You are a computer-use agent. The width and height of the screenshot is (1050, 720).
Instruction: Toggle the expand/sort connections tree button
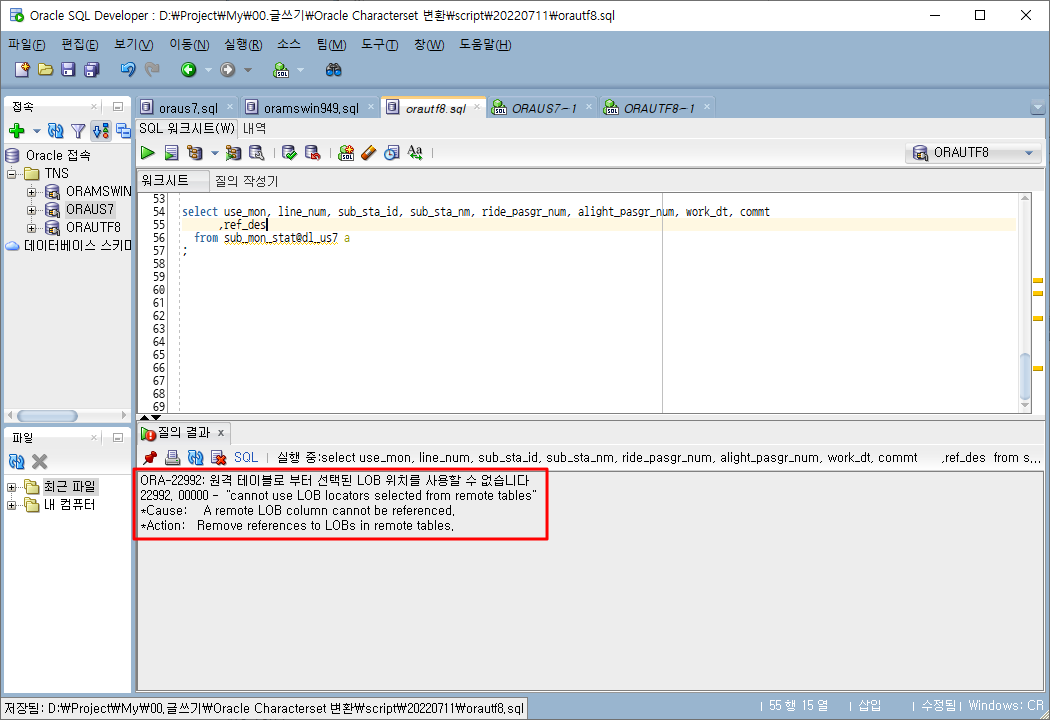(101, 131)
